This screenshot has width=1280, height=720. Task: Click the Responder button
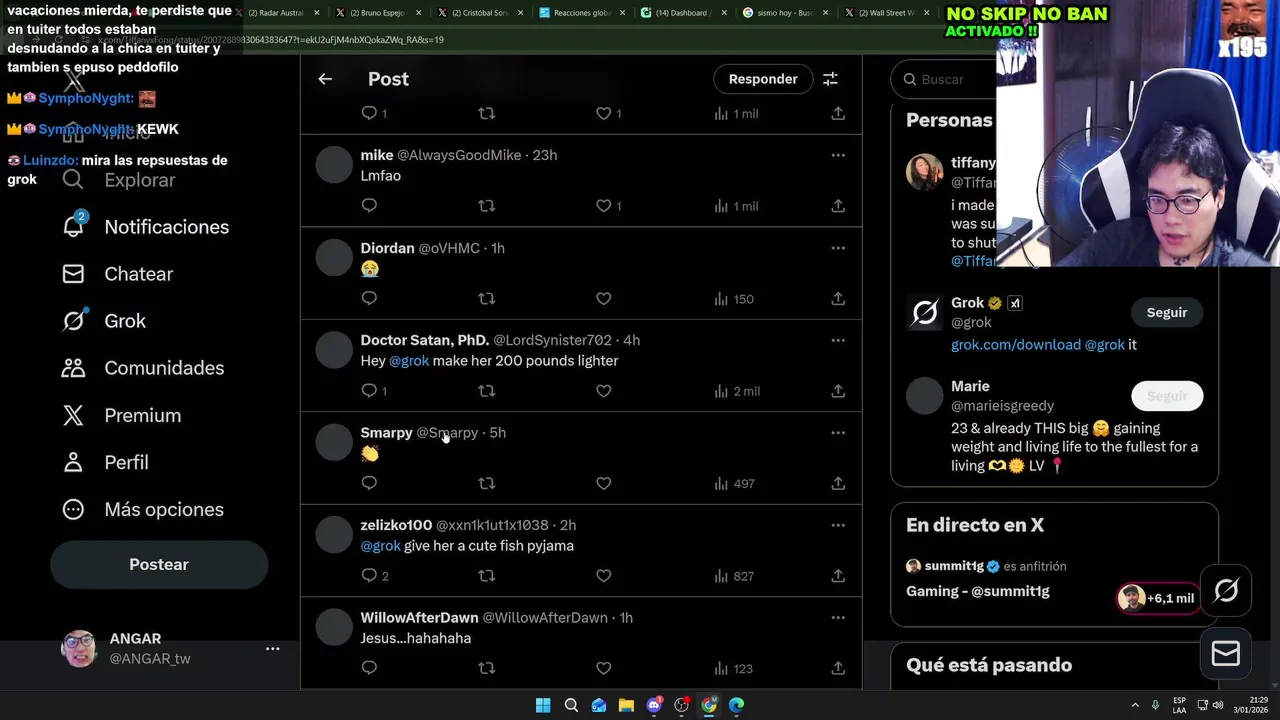[763, 79]
